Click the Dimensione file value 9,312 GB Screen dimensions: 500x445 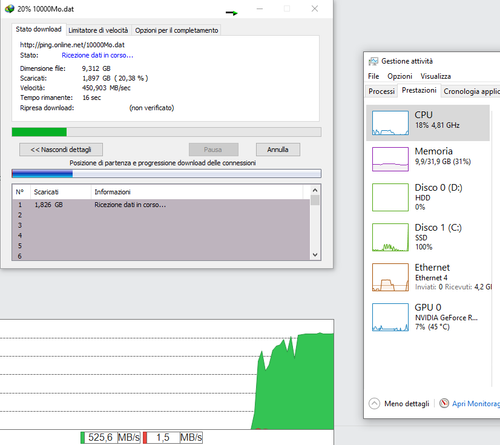[x=96, y=69]
